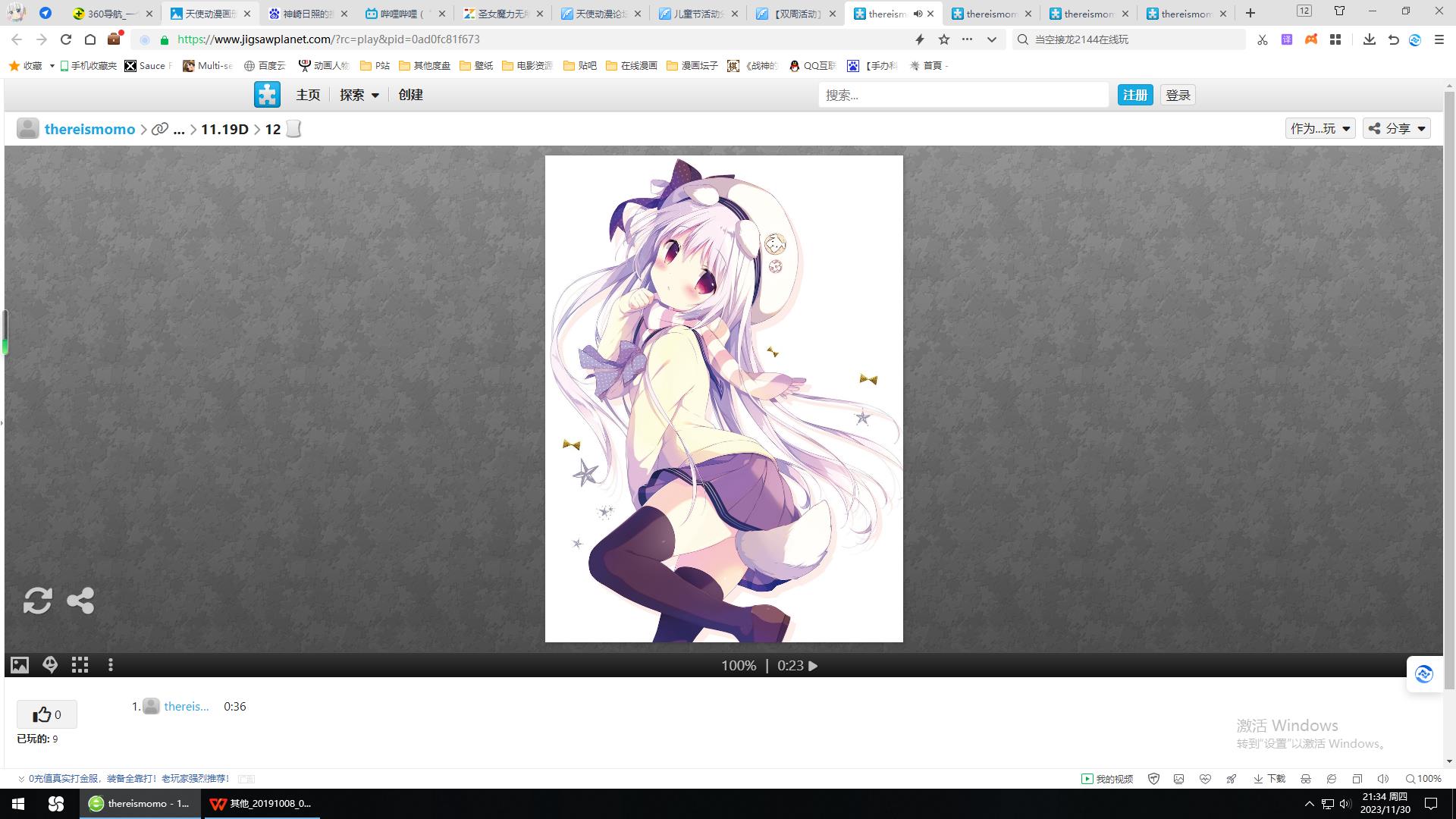Bookmark page with the star icon
This screenshot has width=1456, height=819.
pyautogui.click(x=944, y=39)
